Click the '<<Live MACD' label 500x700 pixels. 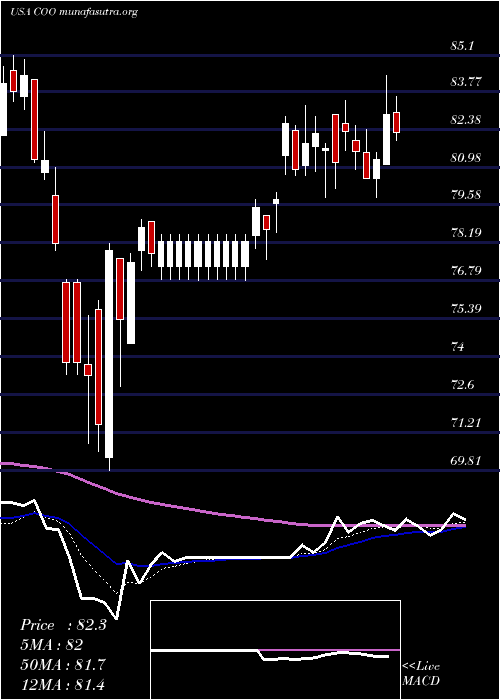421,674
